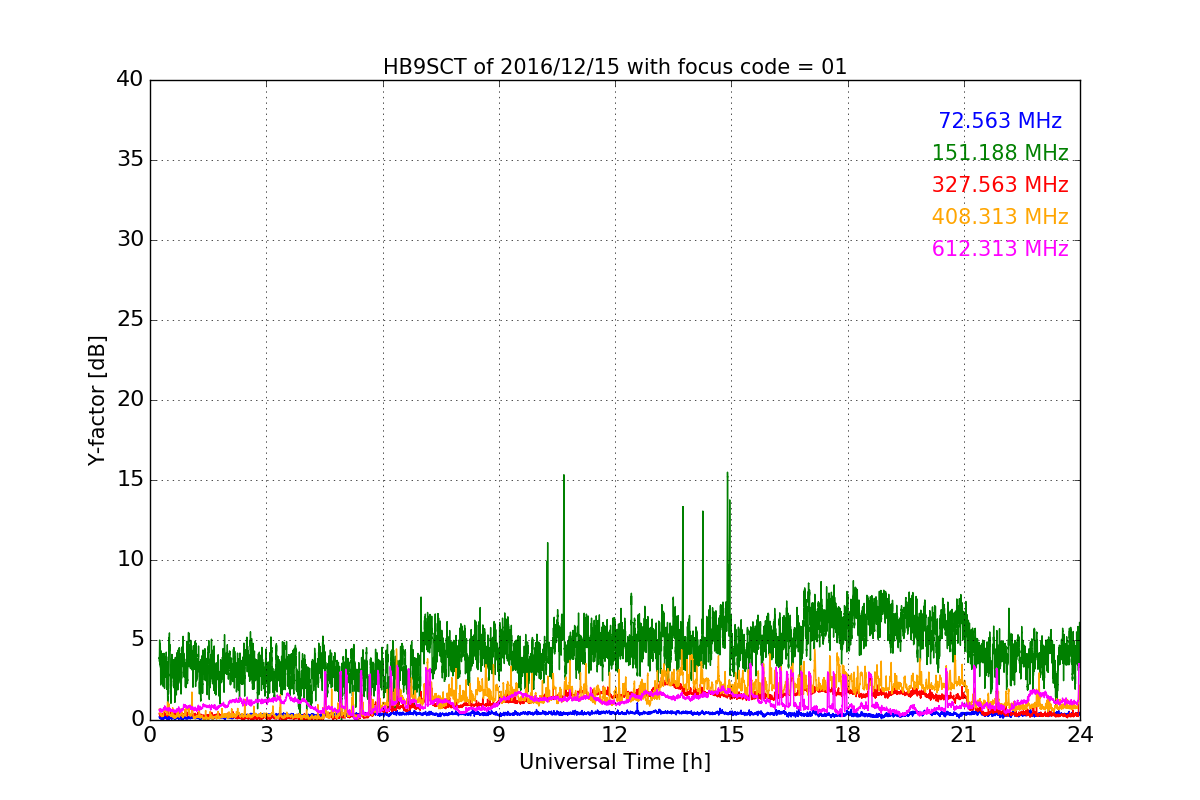The width and height of the screenshot is (1200, 800).
Task: Click the y-axis tick label 20
Action: coord(130,400)
